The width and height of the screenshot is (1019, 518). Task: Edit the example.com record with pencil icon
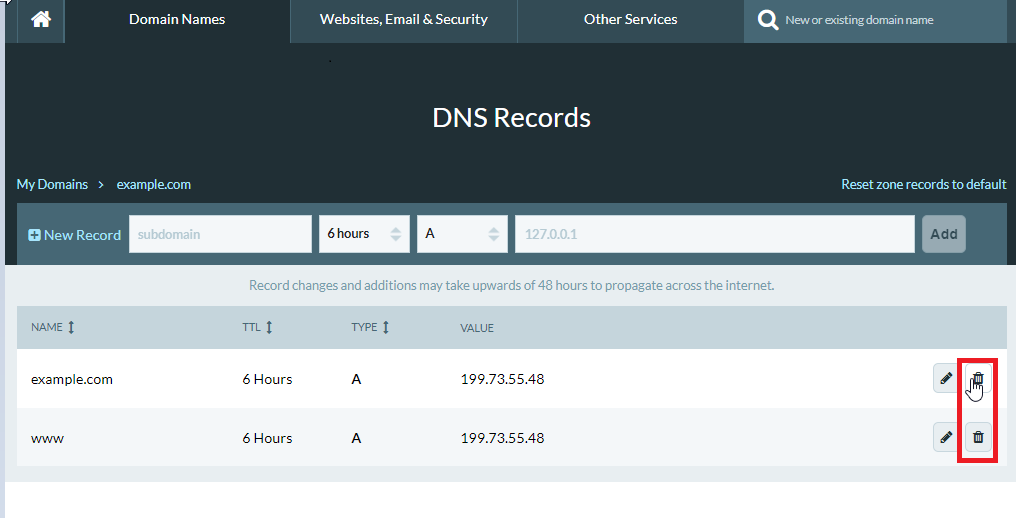pos(946,379)
